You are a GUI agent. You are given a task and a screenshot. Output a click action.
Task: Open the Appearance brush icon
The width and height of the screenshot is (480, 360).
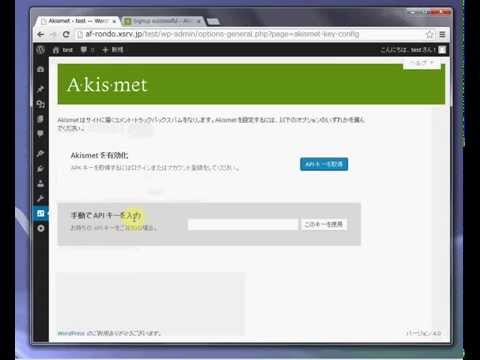click(x=41, y=153)
